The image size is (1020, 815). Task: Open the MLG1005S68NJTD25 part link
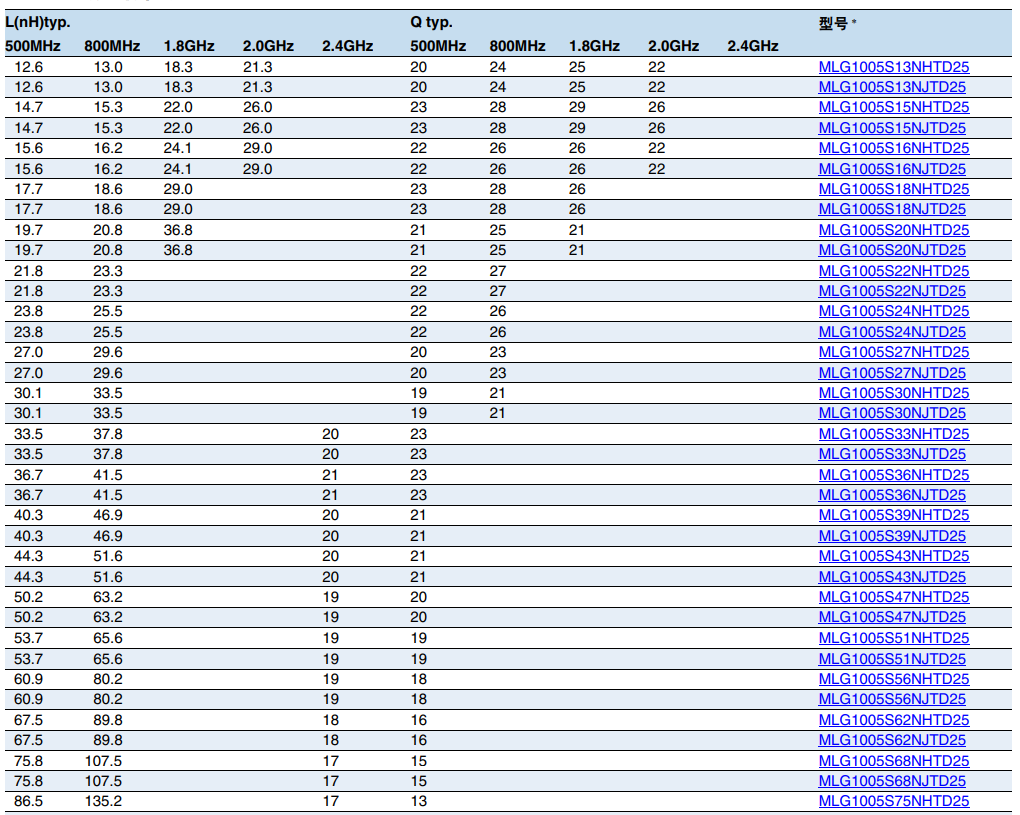coord(892,782)
